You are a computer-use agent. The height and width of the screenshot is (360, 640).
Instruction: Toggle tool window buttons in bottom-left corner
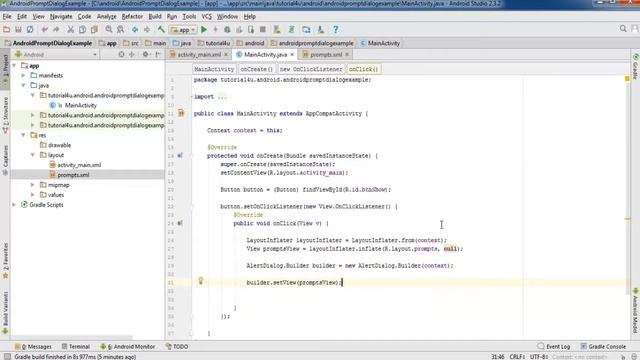pos(7,356)
